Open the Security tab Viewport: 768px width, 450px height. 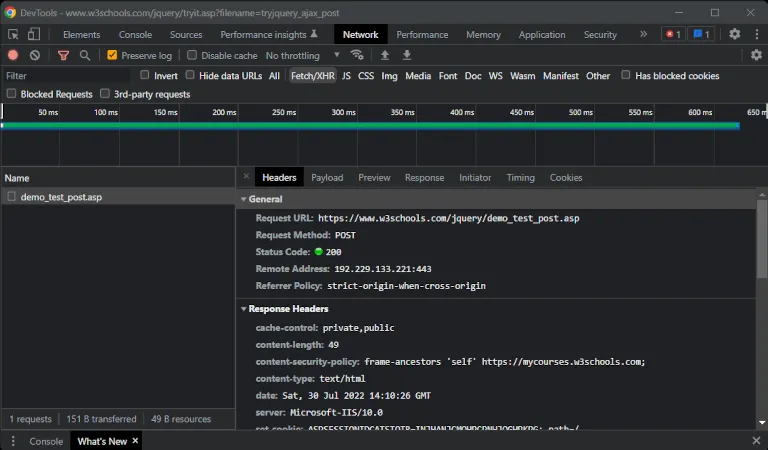click(600, 34)
